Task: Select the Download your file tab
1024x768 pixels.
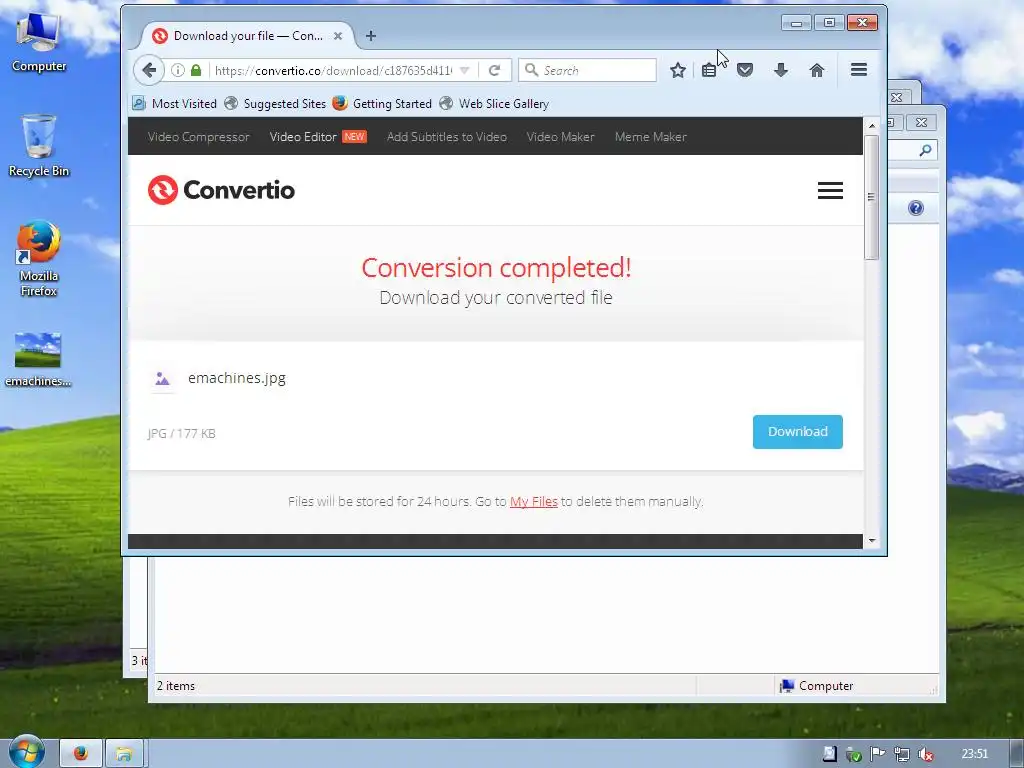Action: (247, 36)
